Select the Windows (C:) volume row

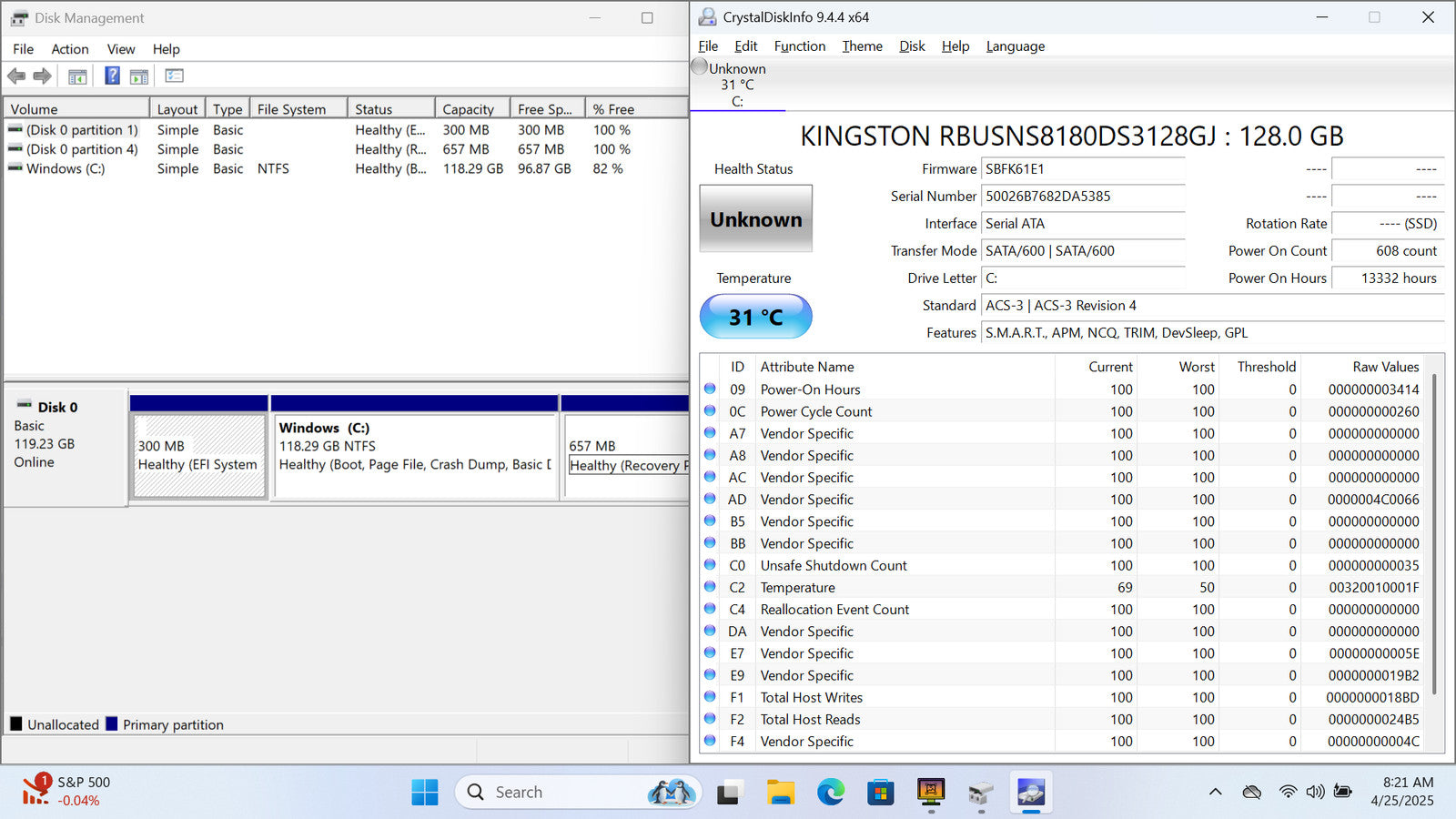[66, 168]
